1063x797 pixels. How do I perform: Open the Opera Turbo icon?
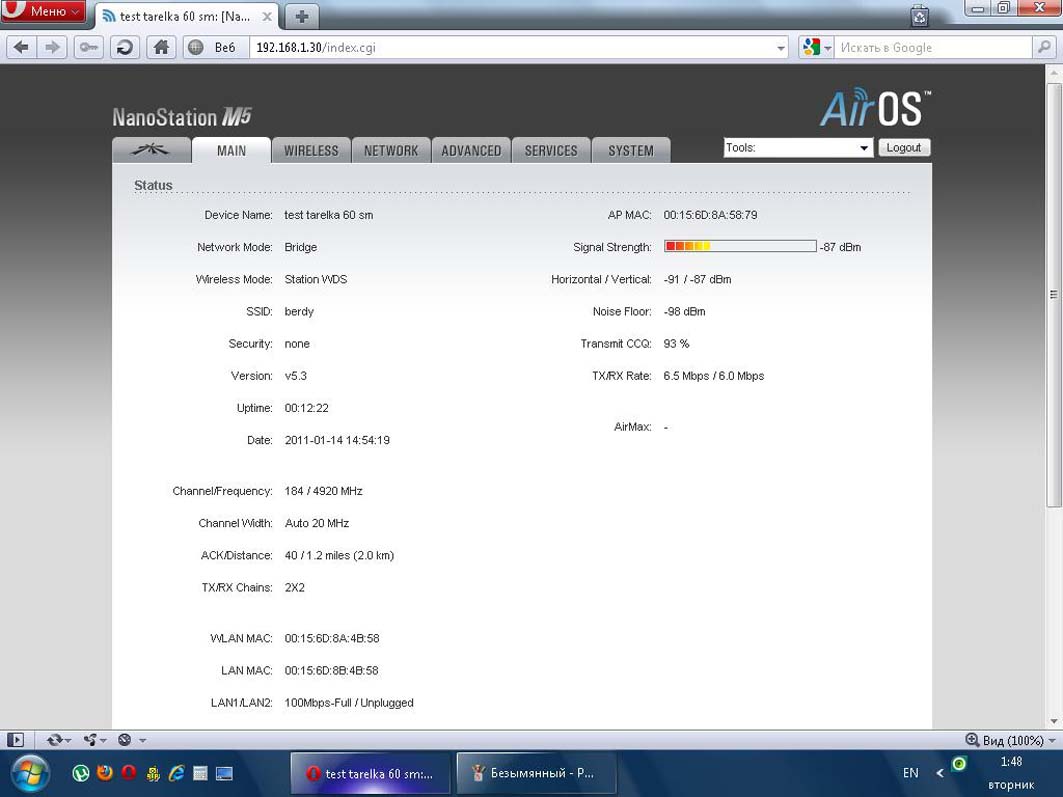(x=125, y=740)
